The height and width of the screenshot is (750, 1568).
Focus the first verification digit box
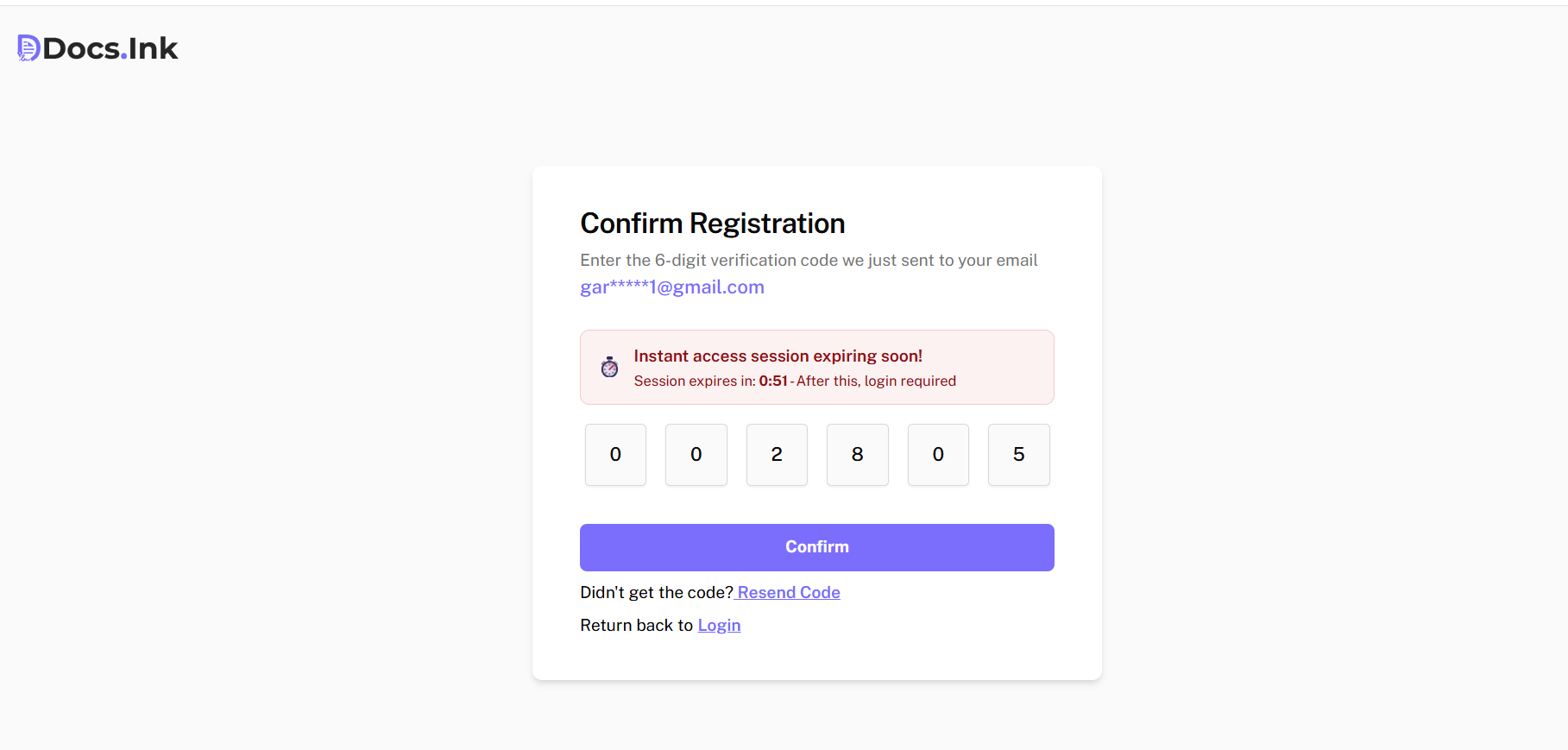[615, 455]
